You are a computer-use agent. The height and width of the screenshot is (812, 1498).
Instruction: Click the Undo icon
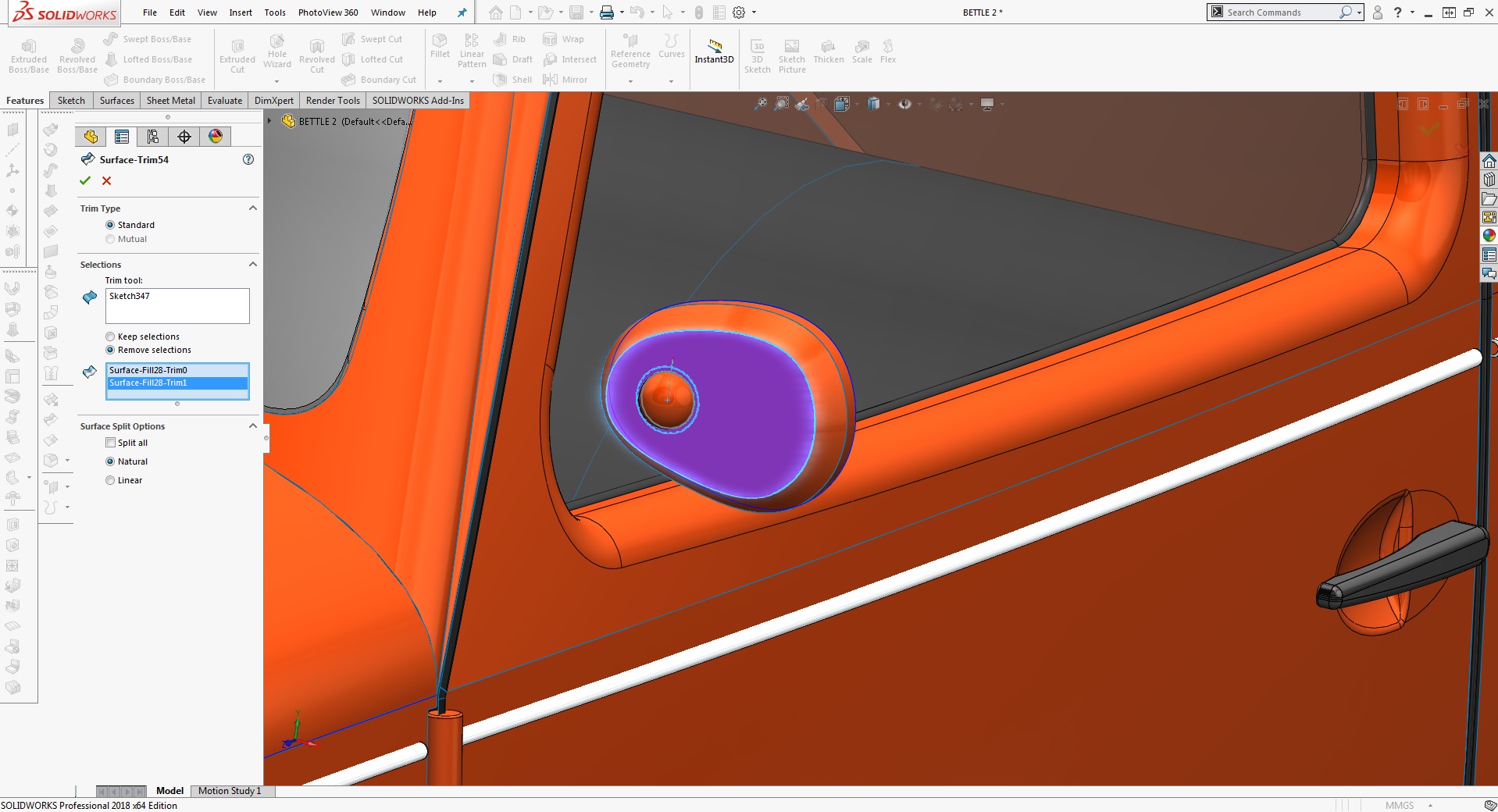coord(637,12)
